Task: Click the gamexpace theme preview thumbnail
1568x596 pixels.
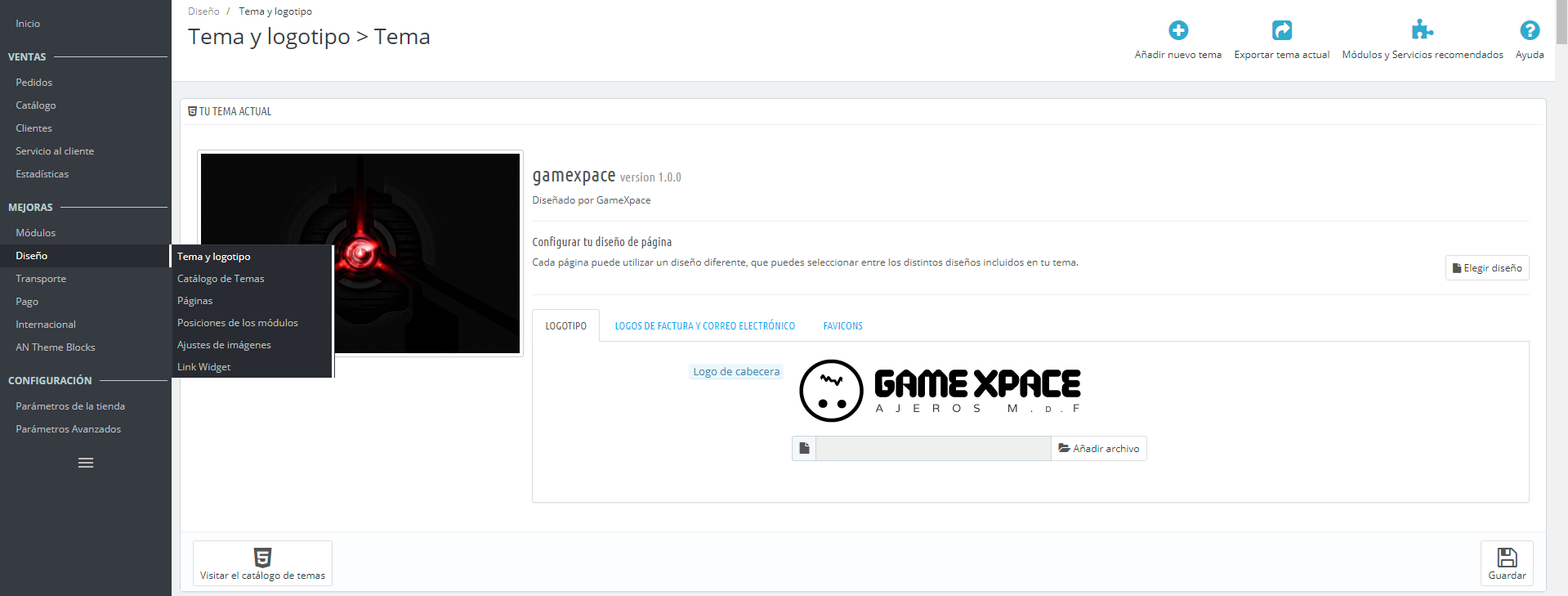Action: (360, 253)
